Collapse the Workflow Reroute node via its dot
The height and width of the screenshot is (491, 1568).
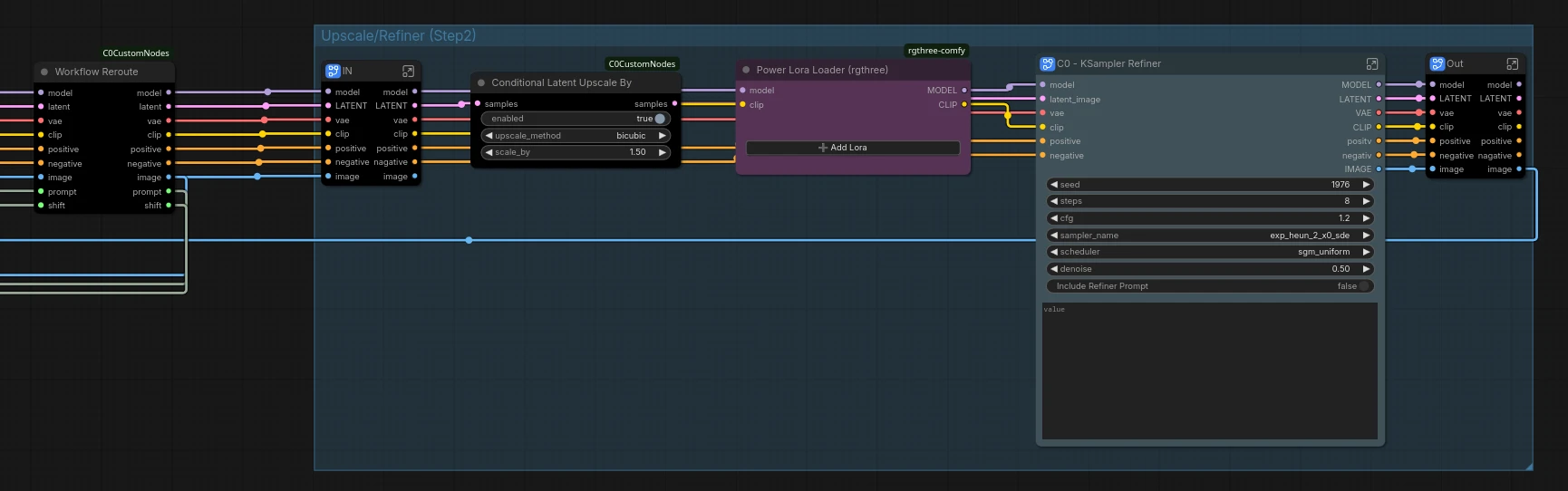click(44, 72)
